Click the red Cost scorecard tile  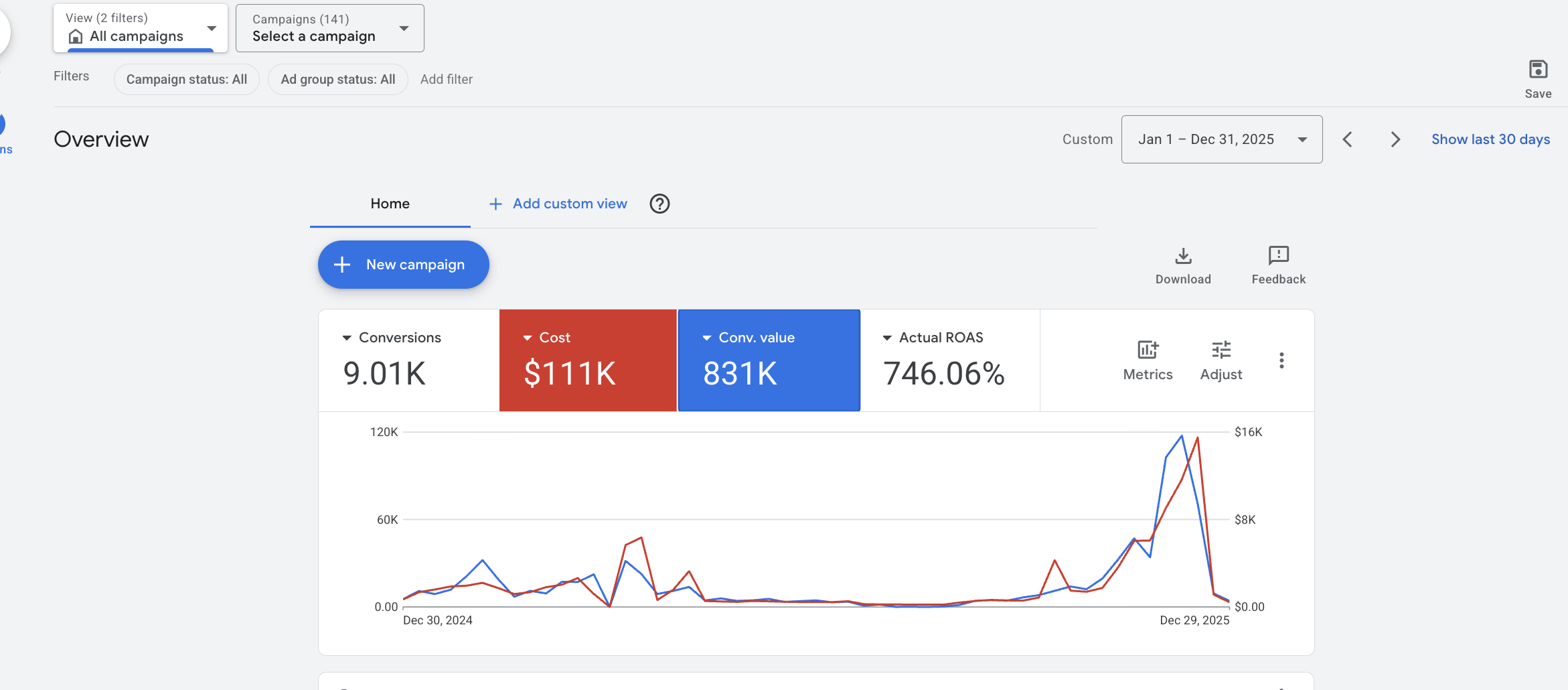click(x=588, y=360)
